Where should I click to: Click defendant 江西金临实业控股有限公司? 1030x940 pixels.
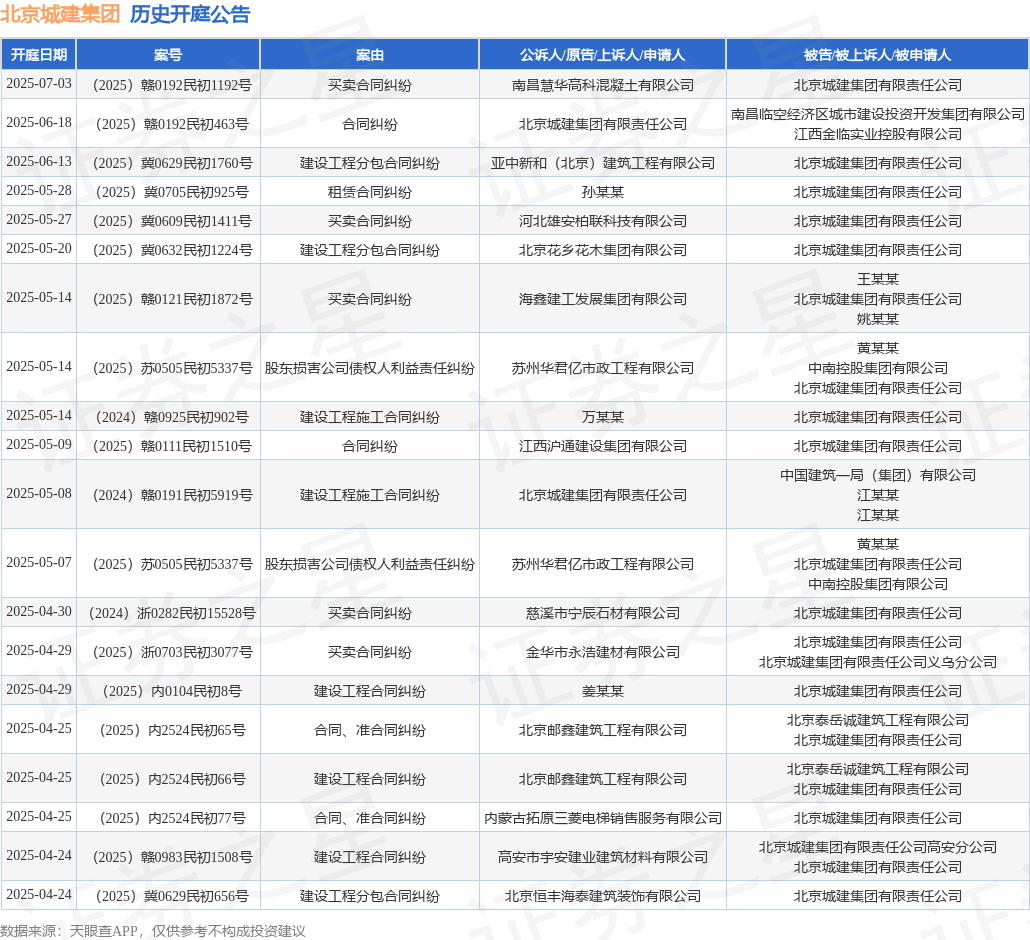878,134
